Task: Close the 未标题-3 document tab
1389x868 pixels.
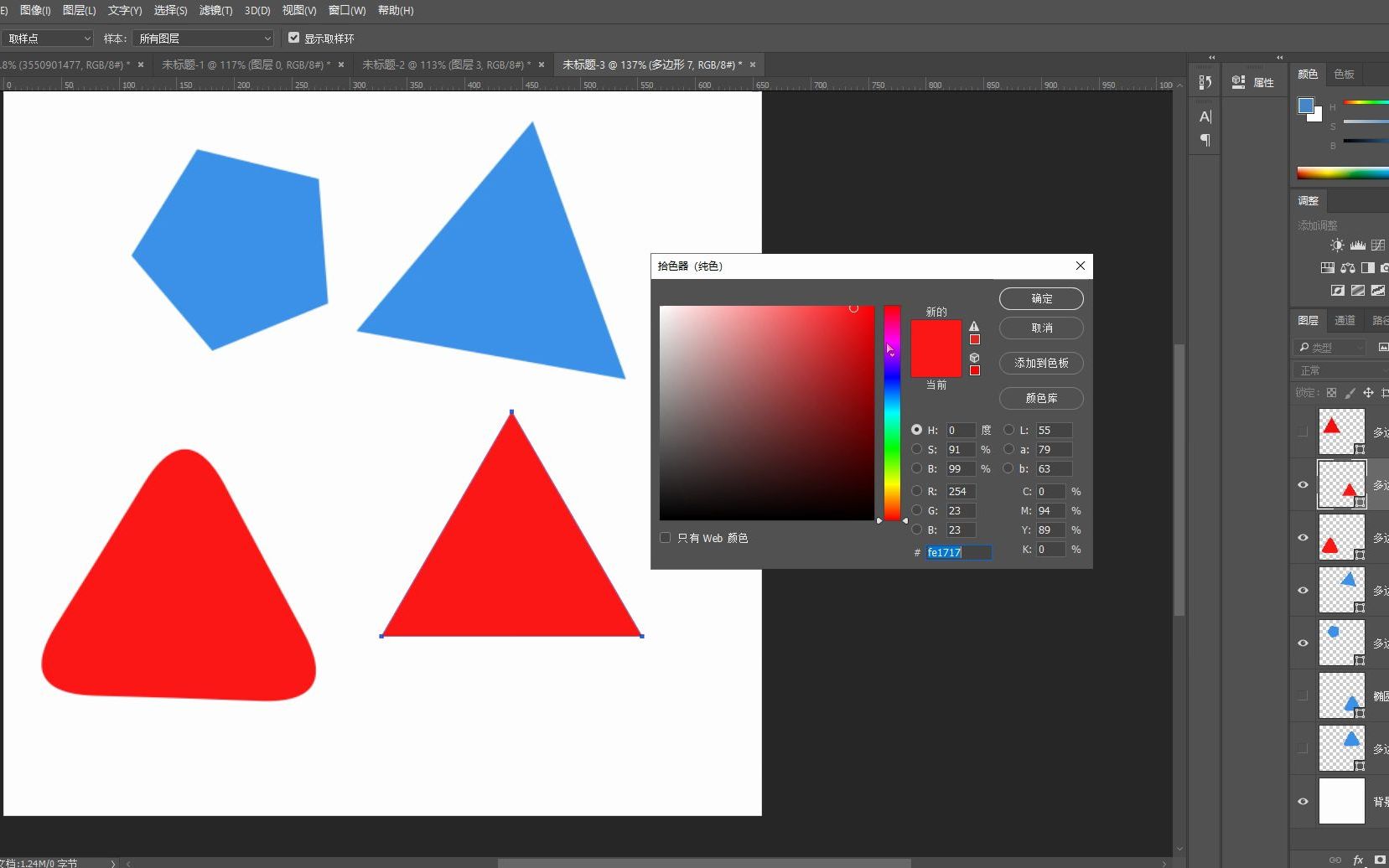Action: click(x=753, y=65)
